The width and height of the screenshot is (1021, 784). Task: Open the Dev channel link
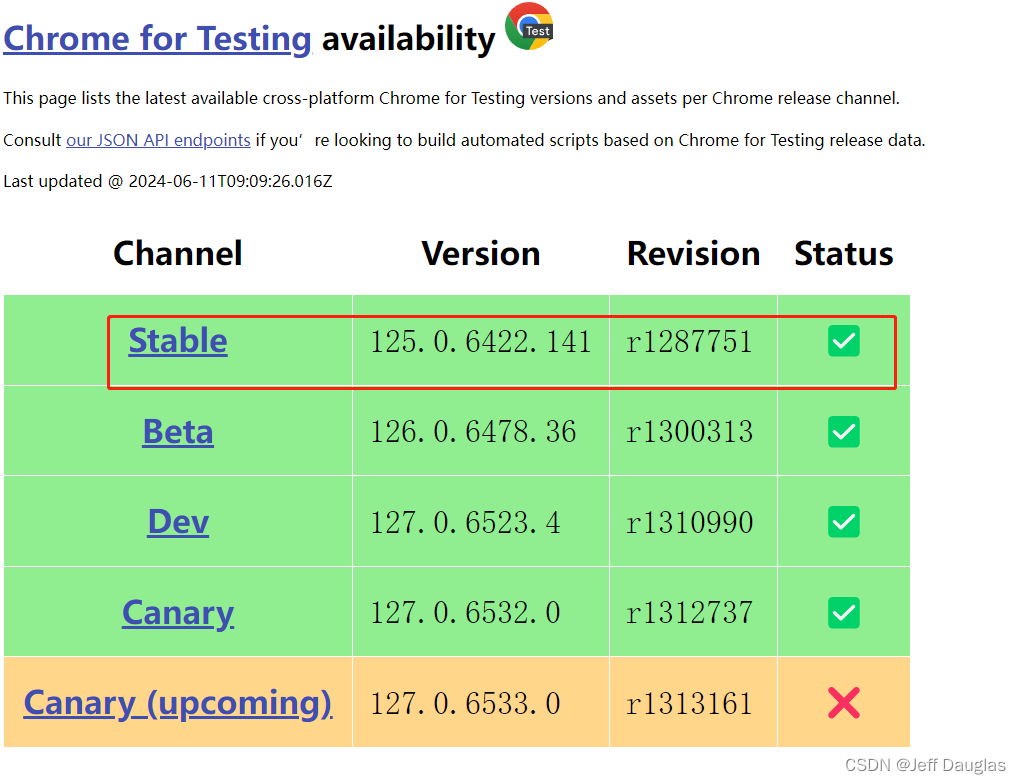click(178, 522)
